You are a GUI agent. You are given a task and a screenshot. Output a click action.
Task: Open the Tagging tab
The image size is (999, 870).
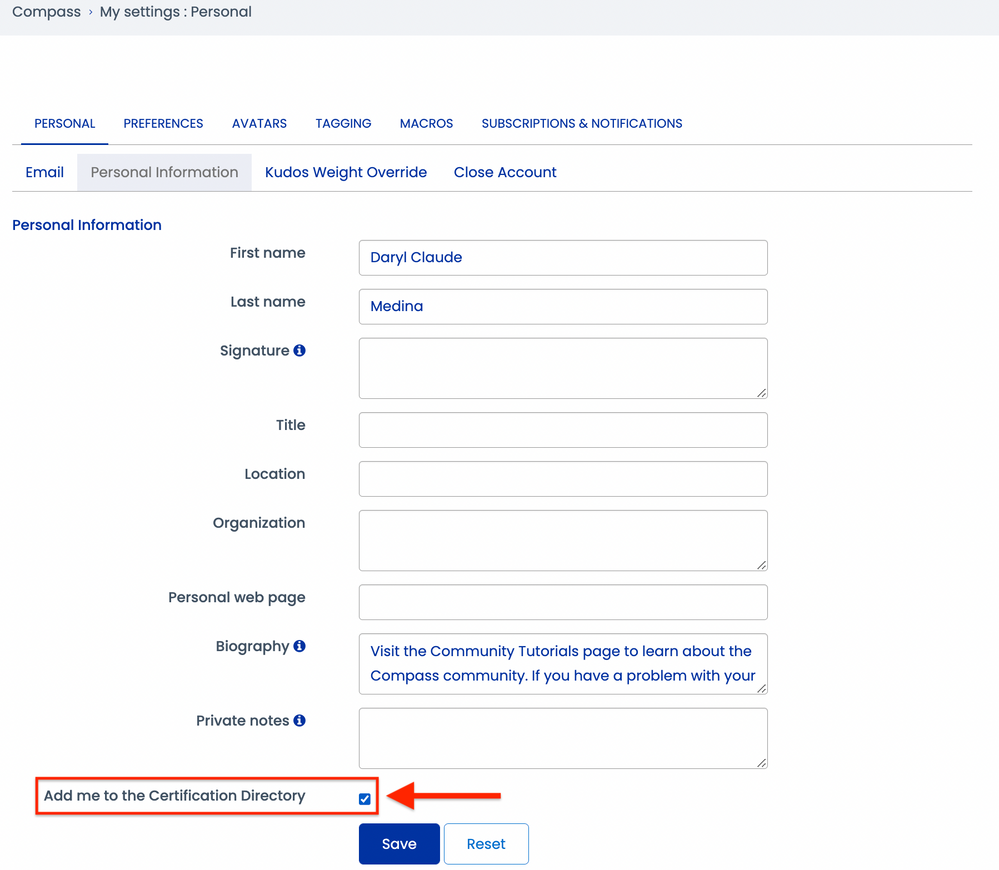point(343,124)
